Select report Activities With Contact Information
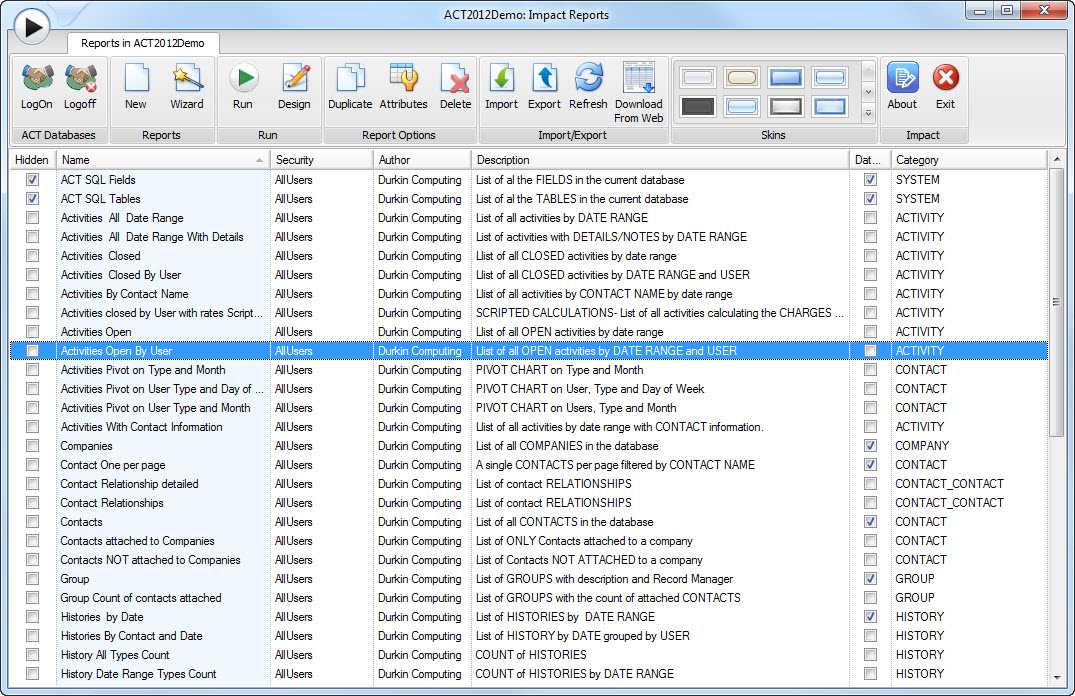 pyautogui.click(x=141, y=427)
